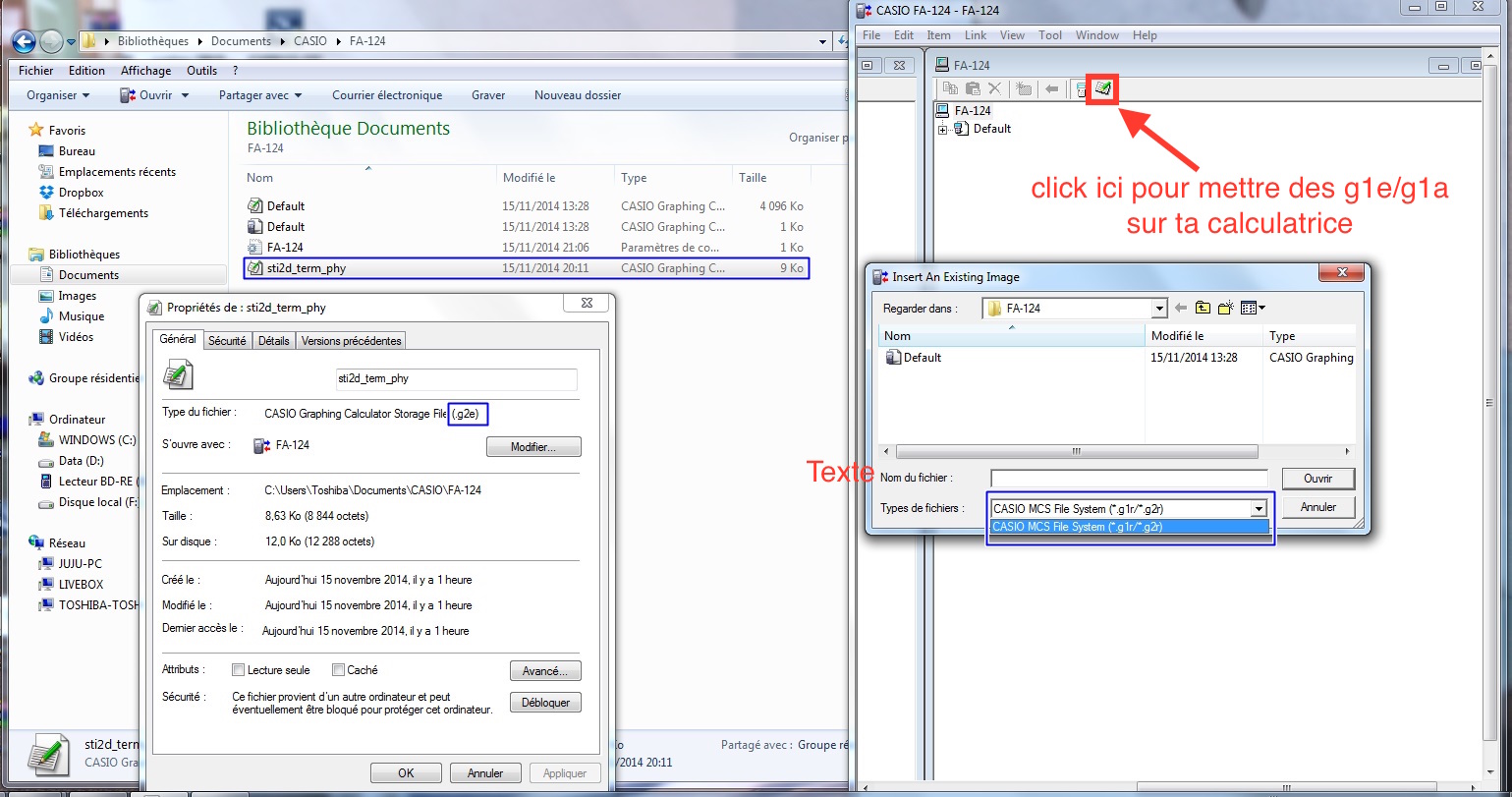Click the Avancé... button
Screen dimensions: 1512x797
[545, 671]
